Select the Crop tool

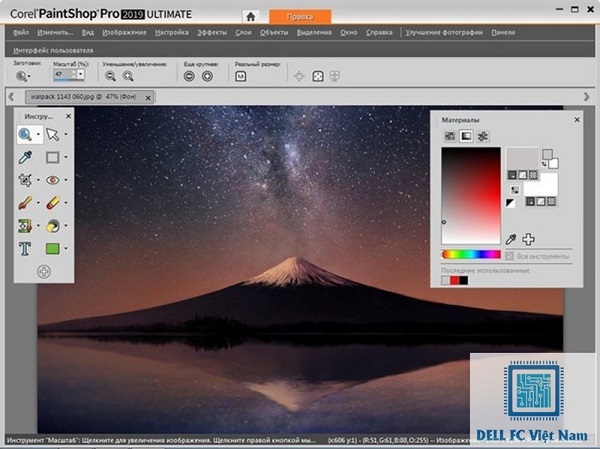25,180
